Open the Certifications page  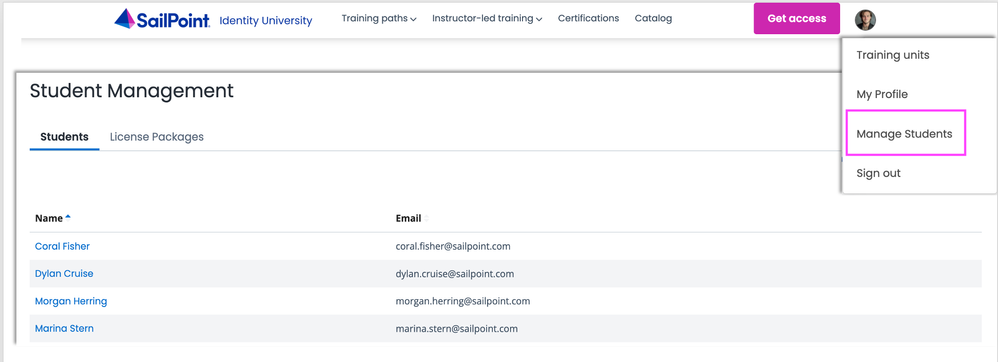point(589,18)
